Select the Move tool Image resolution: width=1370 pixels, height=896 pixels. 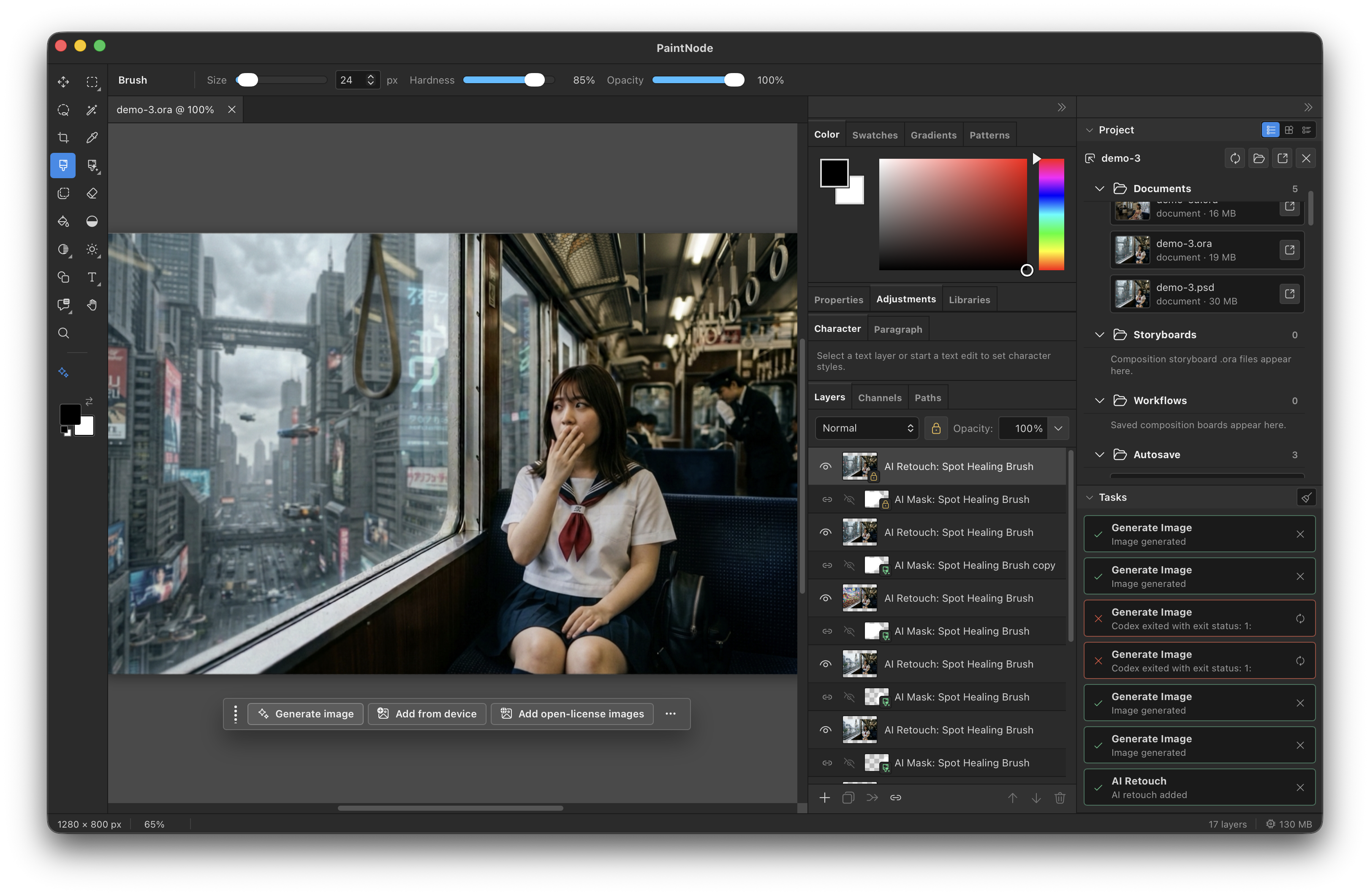click(63, 82)
